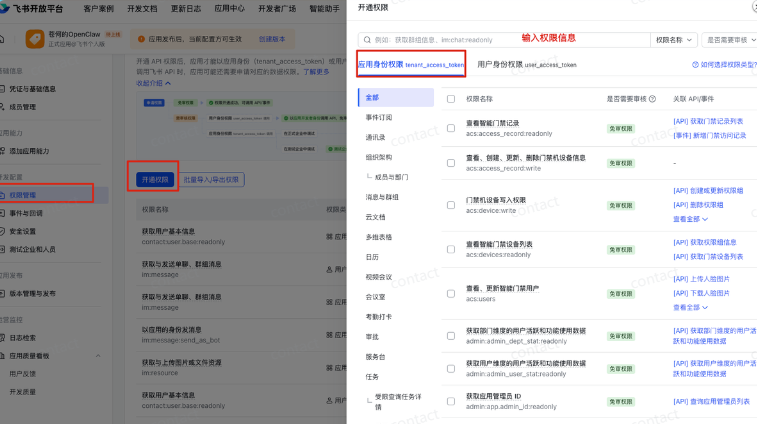757x424 pixels.
Task: Select the 考勤打卡 category
Action: tap(379, 317)
